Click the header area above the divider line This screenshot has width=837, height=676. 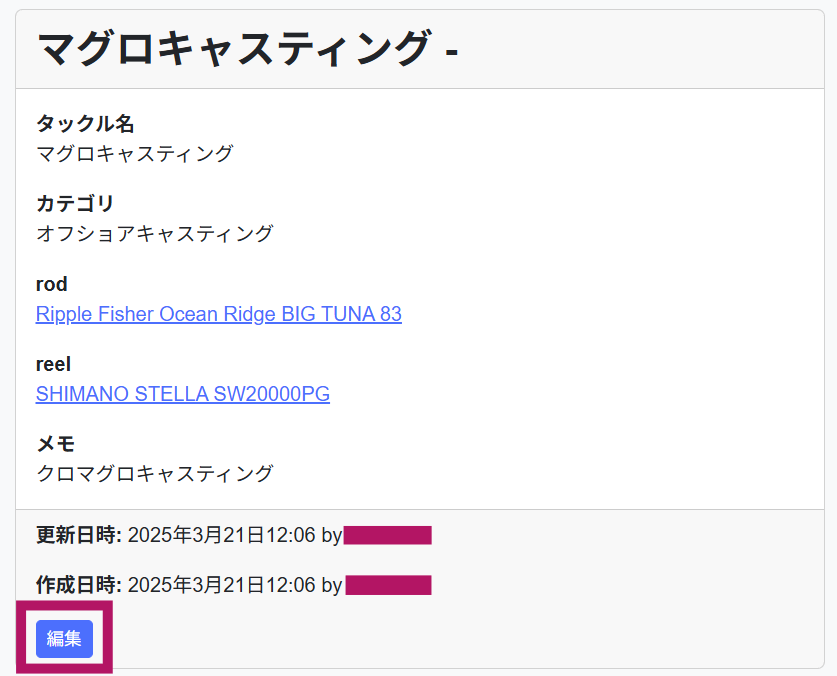(418, 46)
